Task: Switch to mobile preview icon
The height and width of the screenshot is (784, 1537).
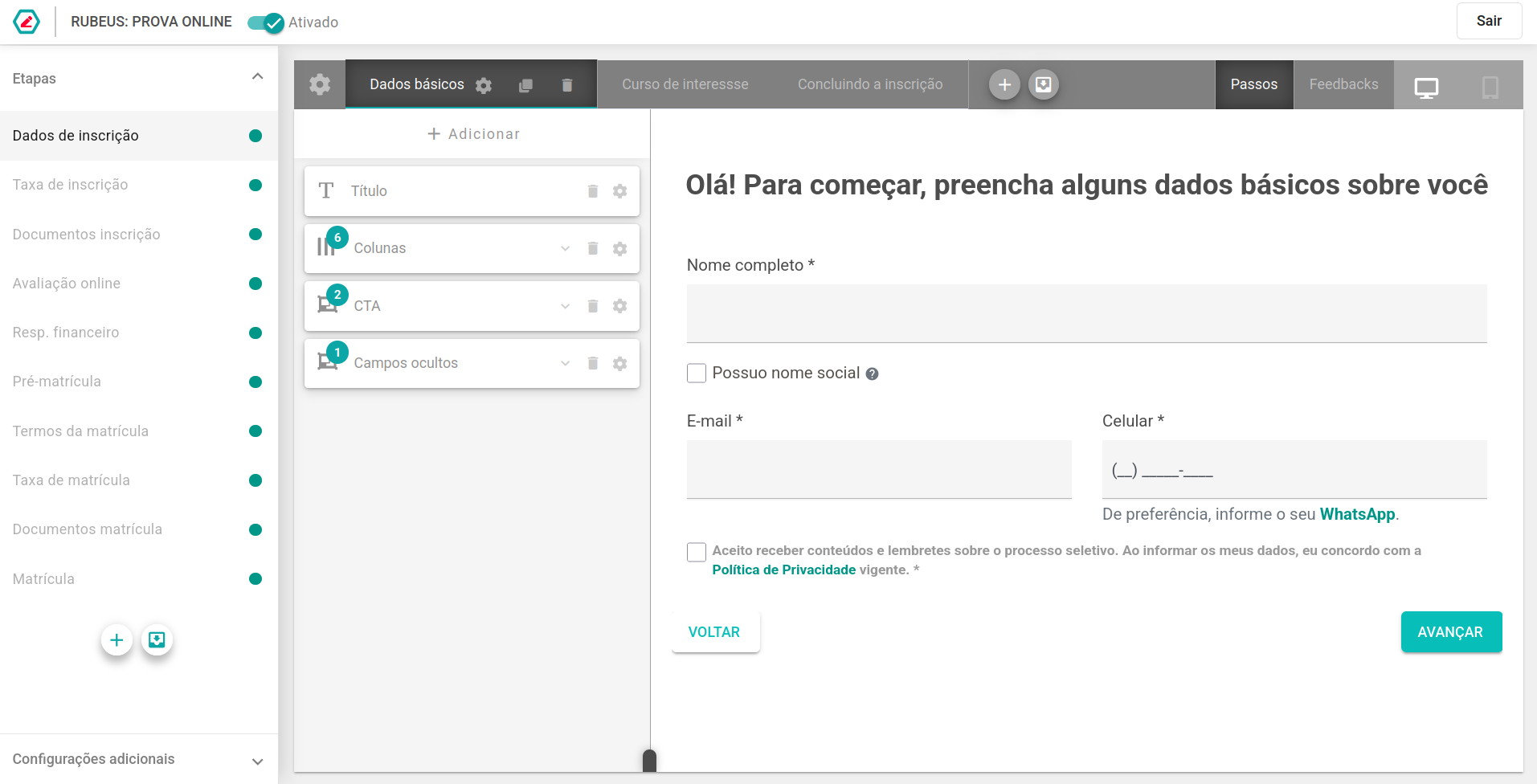Action: [1490, 87]
